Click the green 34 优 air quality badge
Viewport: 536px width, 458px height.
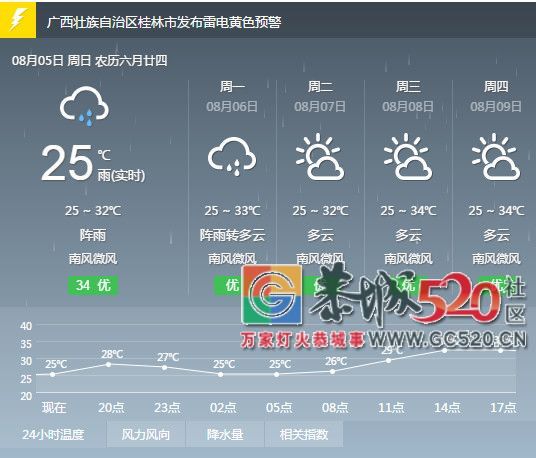click(x=93, y=285)
